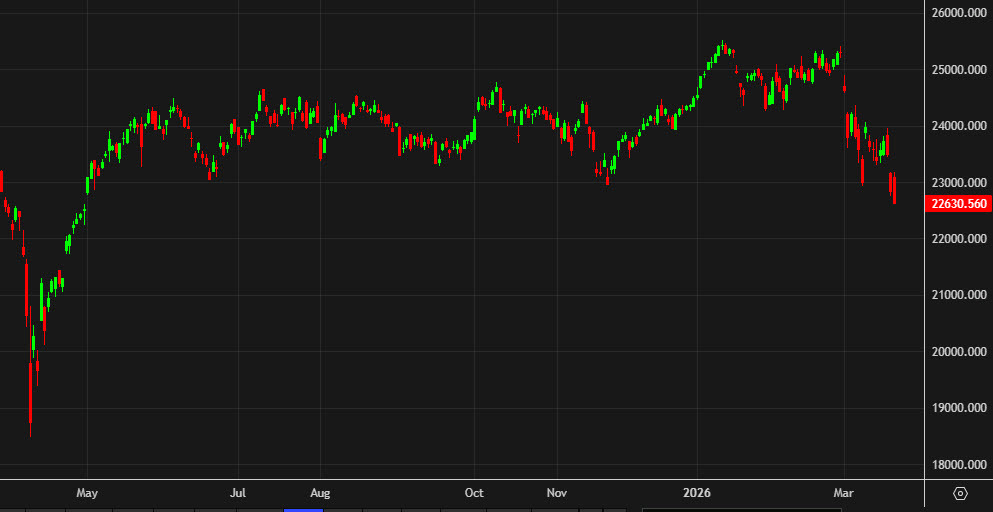This screenshot has height=512, width=993.
Task: Select the Aug label on time axis
Action: [320, 493]
